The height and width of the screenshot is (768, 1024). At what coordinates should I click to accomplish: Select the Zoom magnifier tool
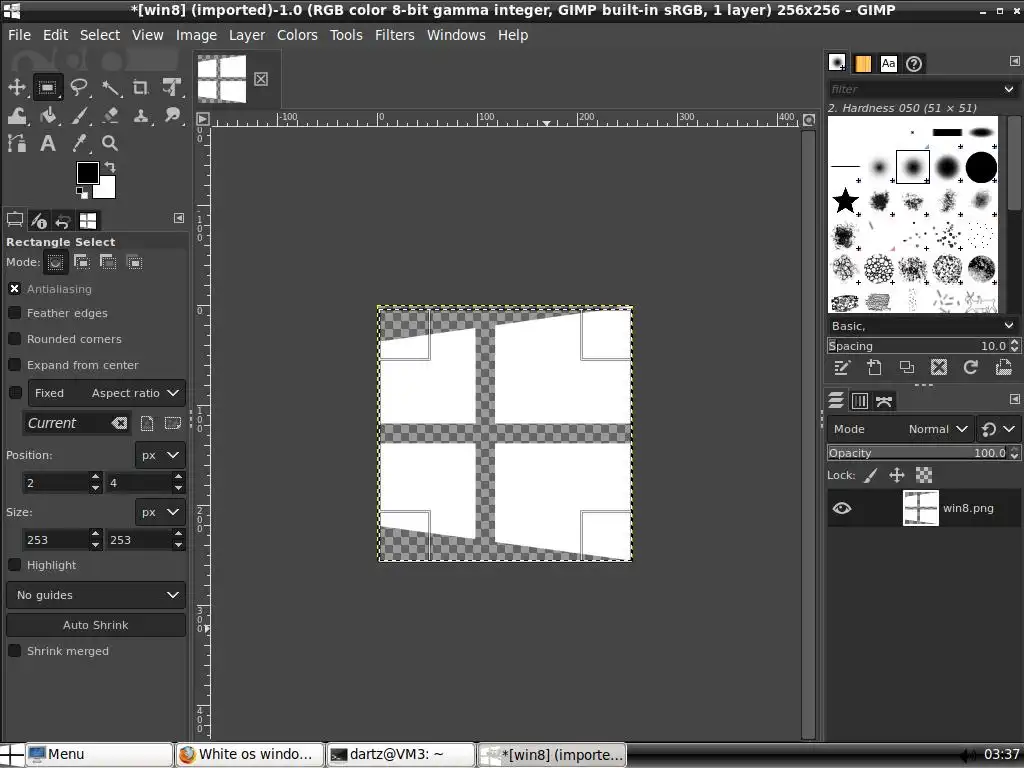coord(110,143)
